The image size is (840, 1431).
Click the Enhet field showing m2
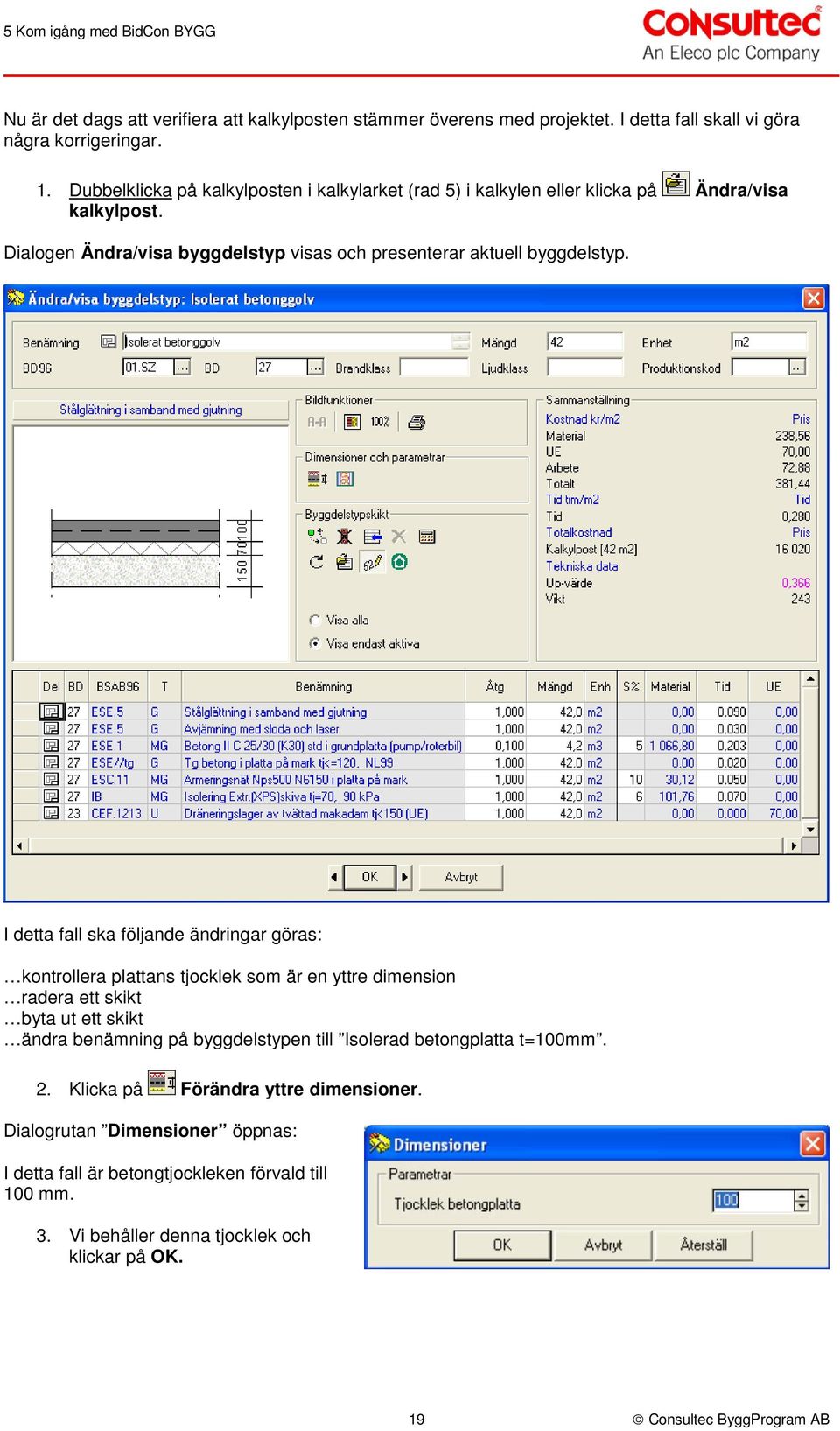click(x=768, y=342)
